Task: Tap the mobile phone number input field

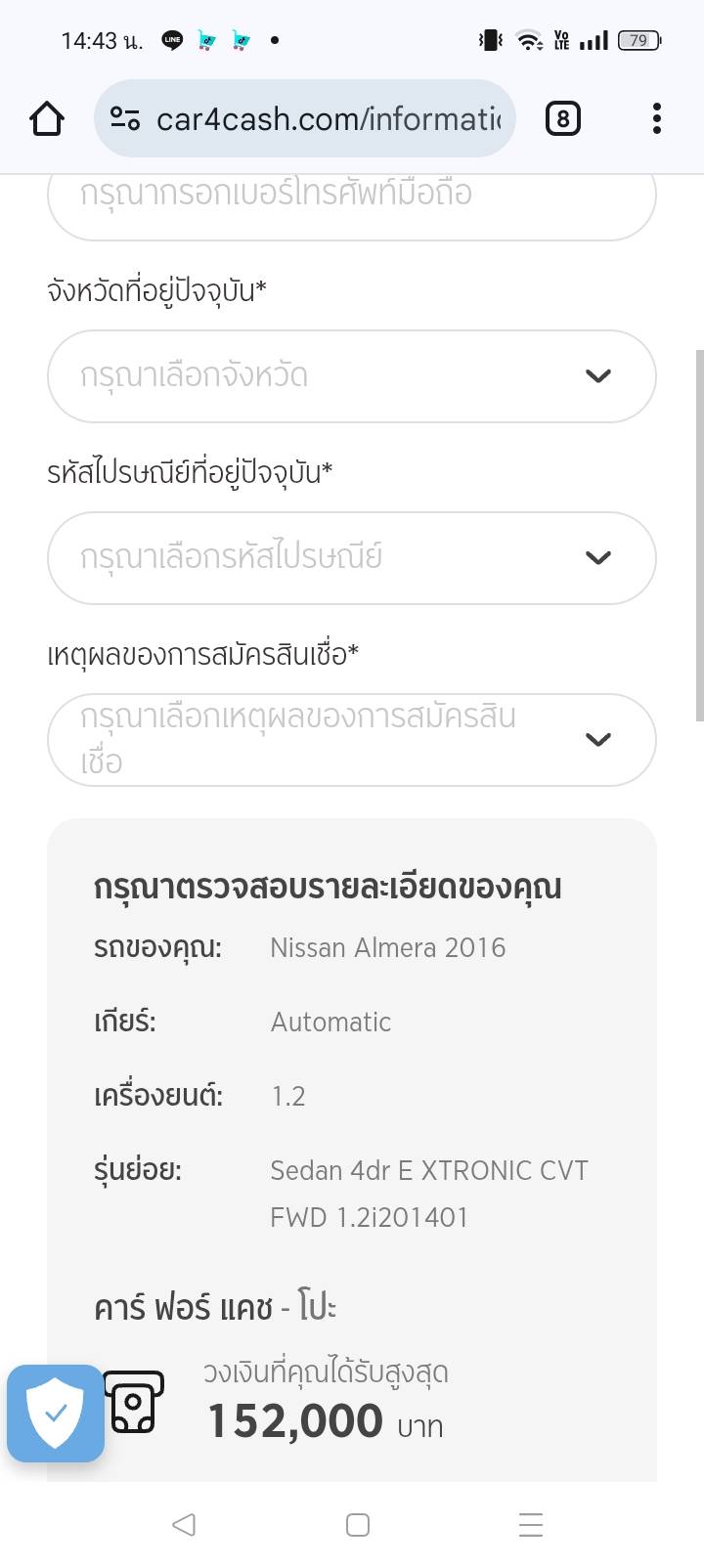Action: (x=351, y=200)
